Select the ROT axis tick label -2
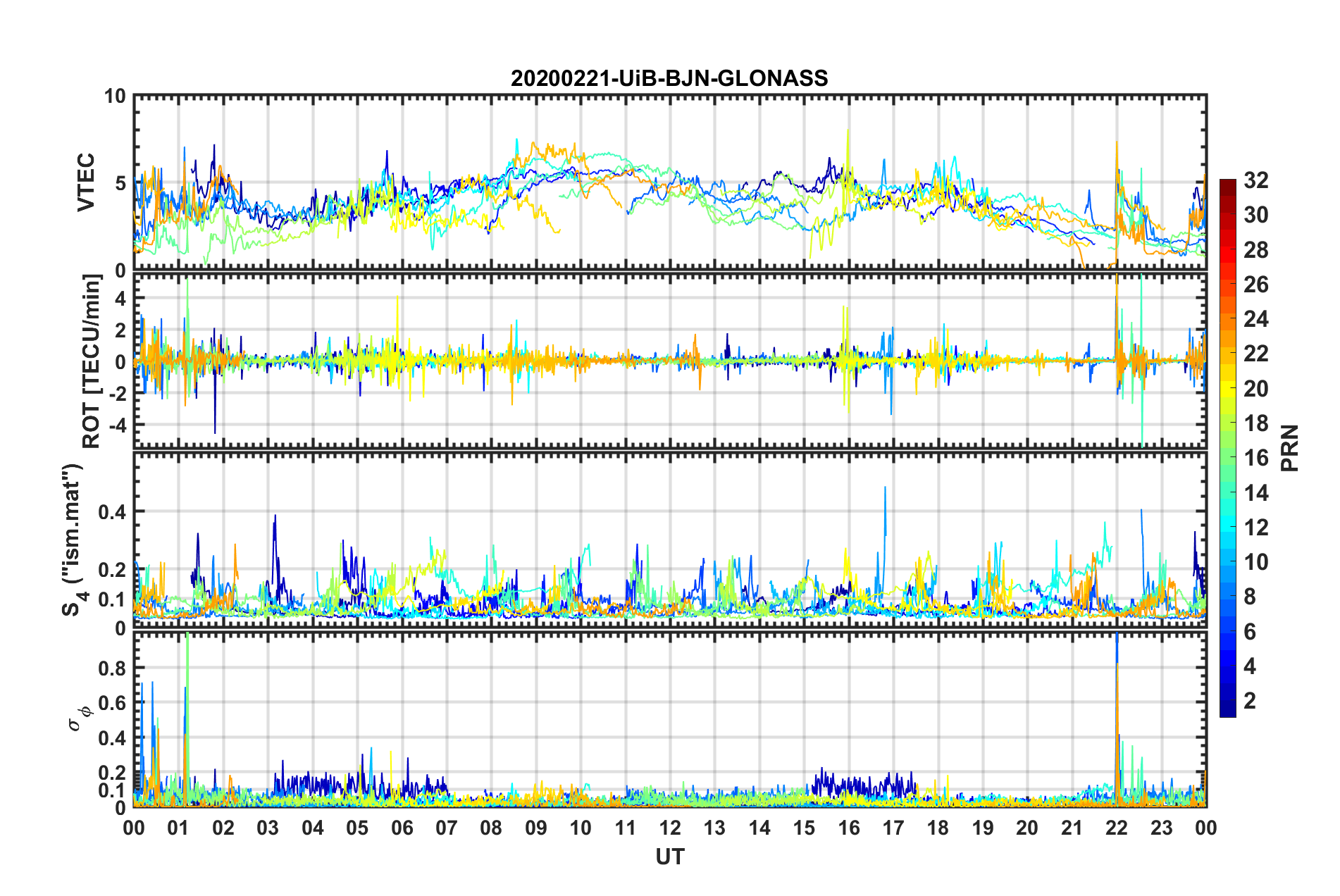The image size is (1340, 896). (118, 393)
